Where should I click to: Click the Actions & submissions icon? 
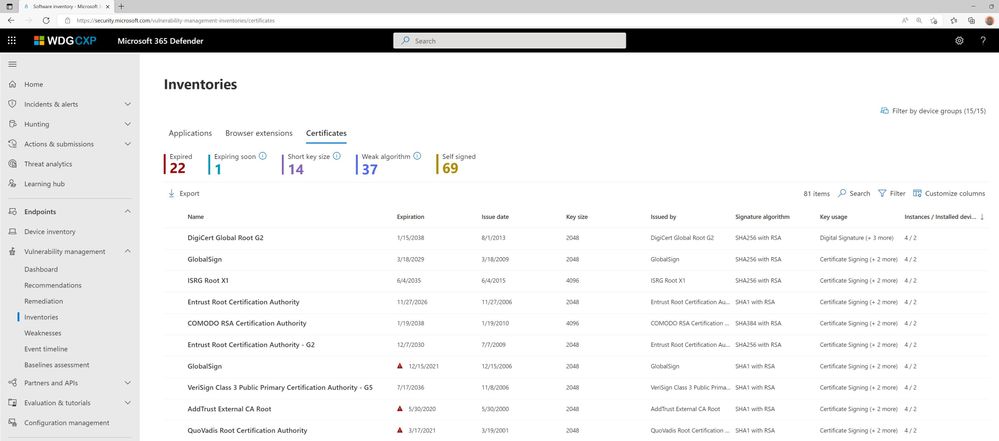pos(12,144)
